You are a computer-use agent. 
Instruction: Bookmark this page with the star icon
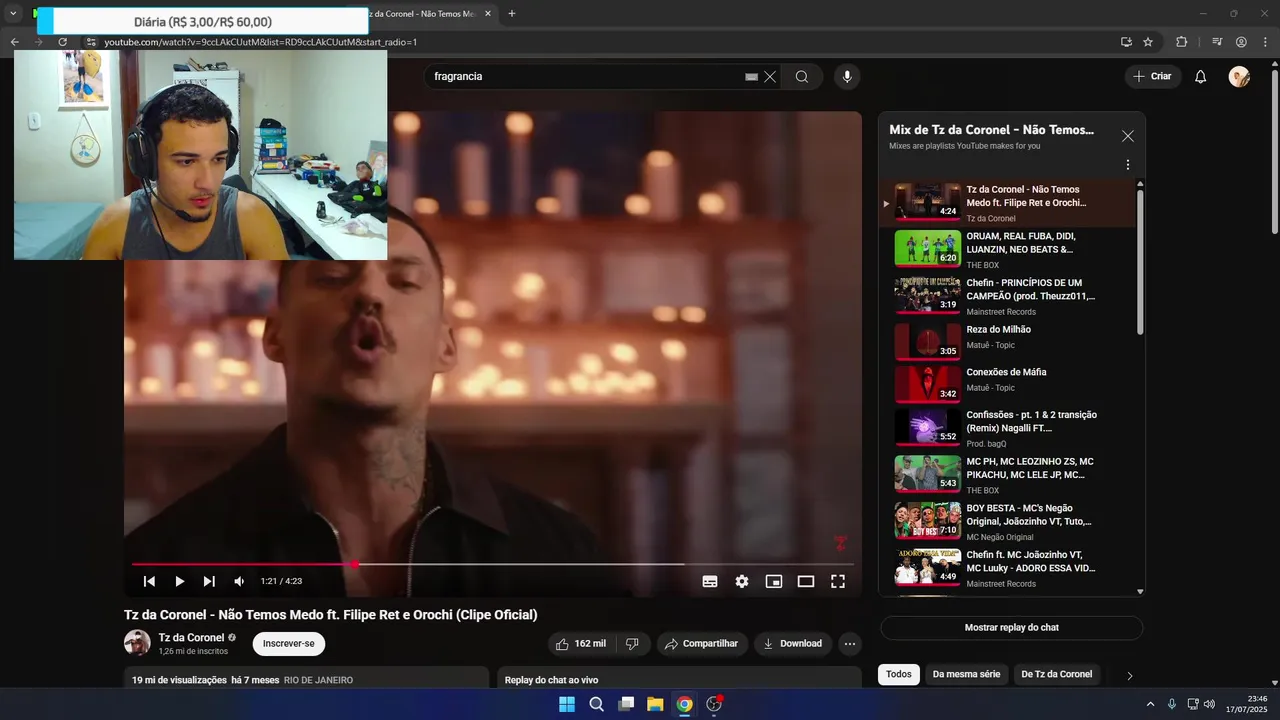tap(1148, 42)
